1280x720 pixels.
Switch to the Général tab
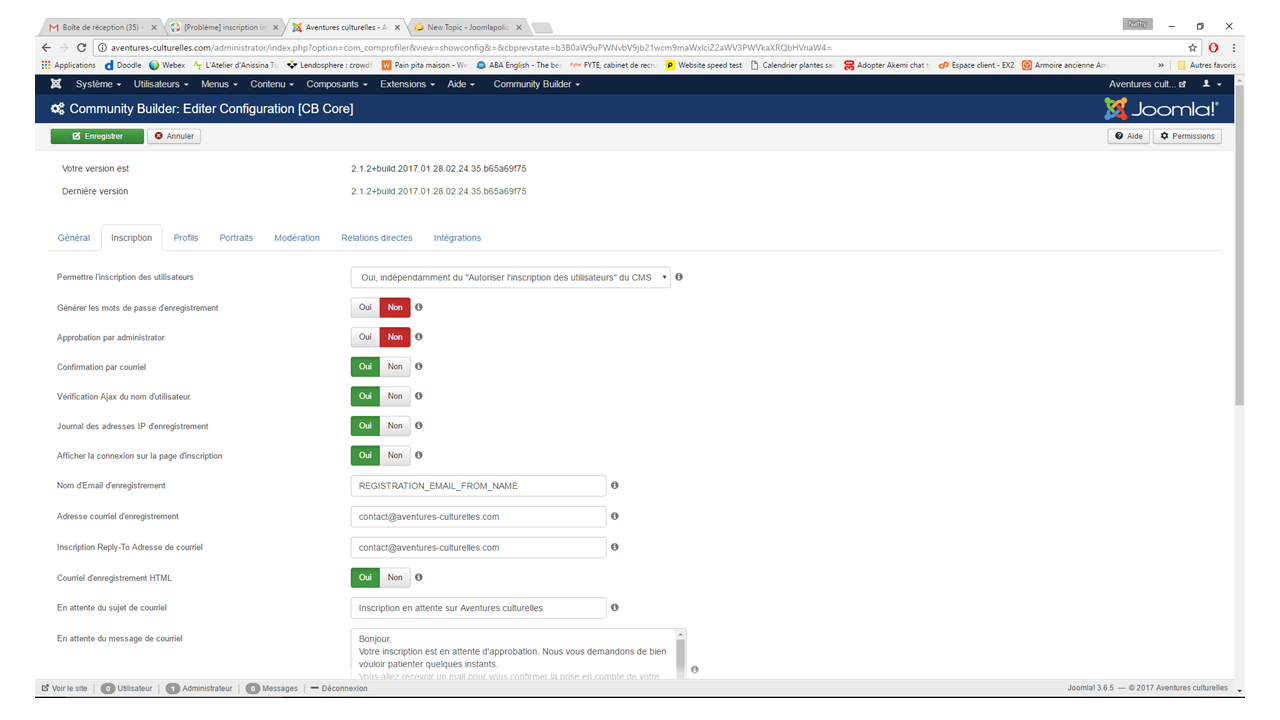coord(74,238)
